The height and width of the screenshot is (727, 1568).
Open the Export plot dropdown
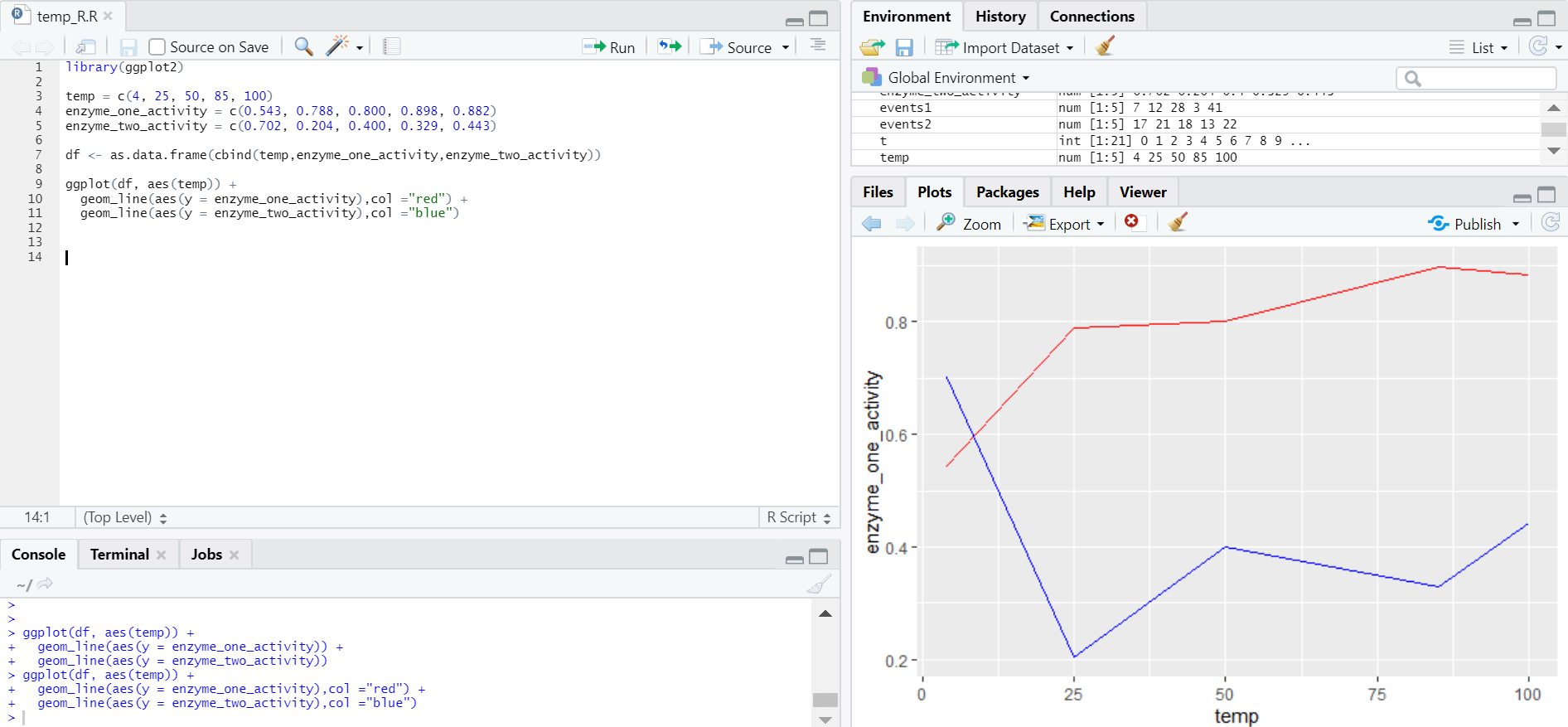point(1065,224)
